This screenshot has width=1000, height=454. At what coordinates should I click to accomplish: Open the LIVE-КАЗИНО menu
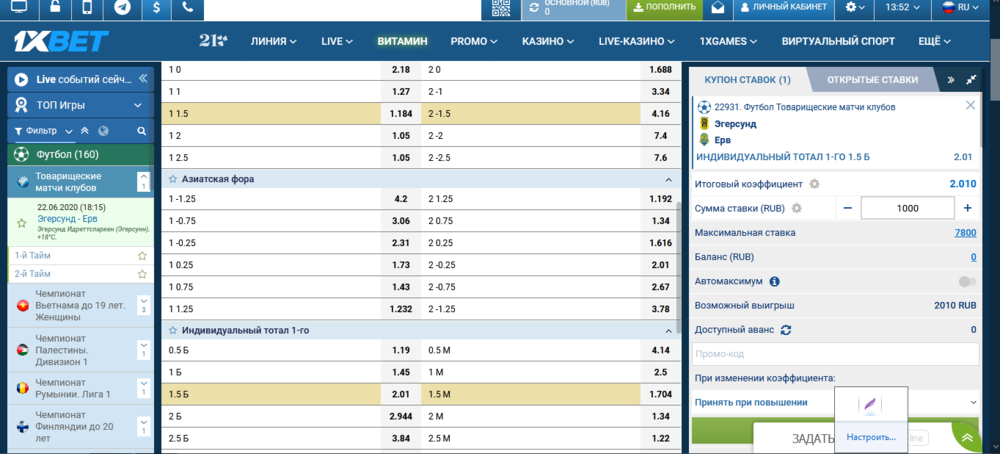[636, 41]
